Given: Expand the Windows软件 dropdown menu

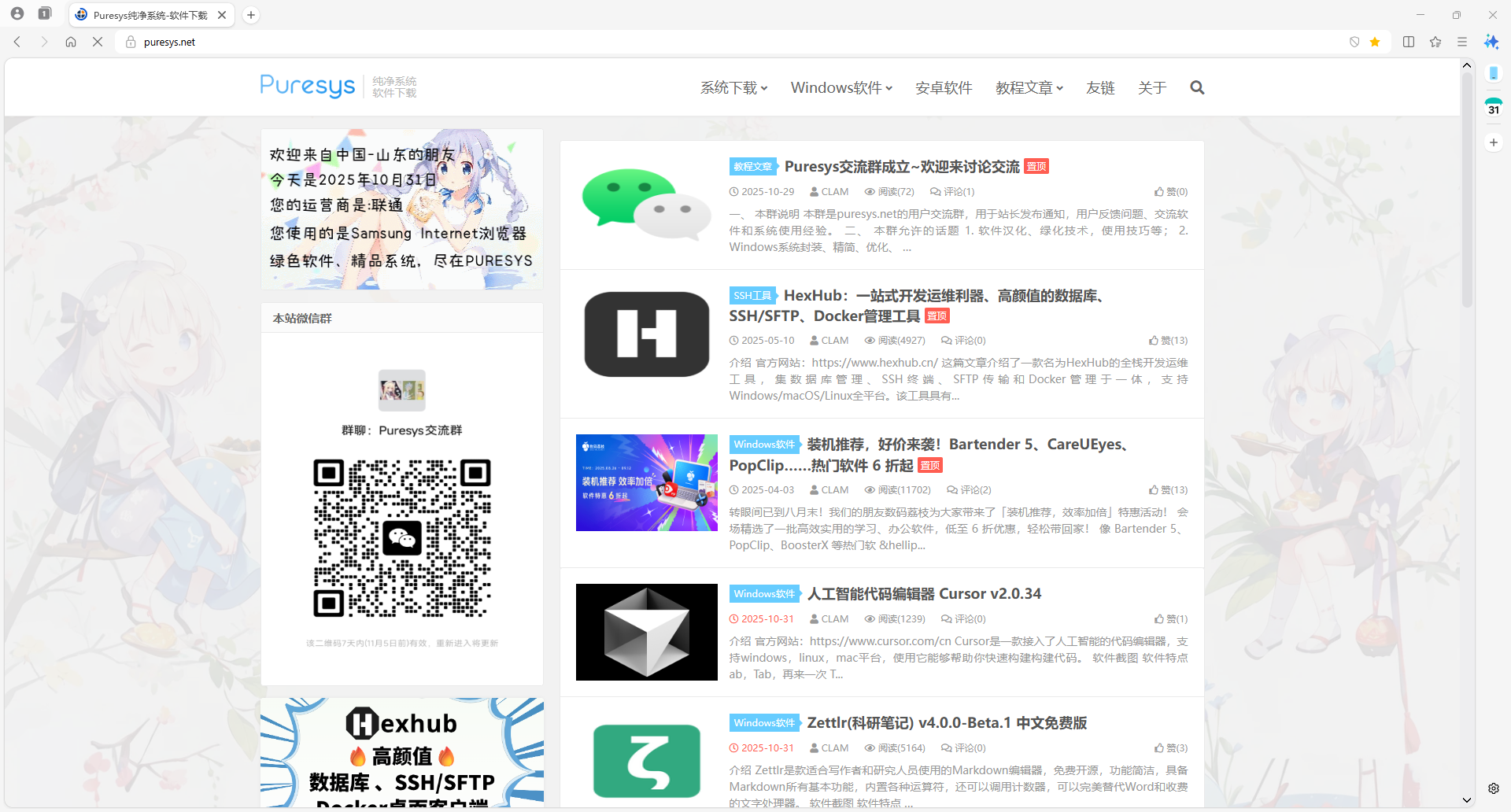Looking at the screenshot, I should click(840, 88).
